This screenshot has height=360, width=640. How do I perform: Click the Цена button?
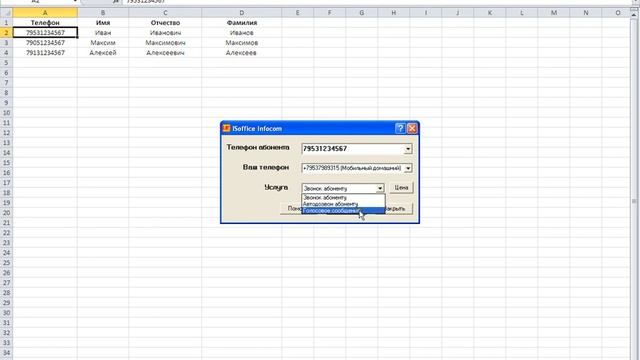401,188
